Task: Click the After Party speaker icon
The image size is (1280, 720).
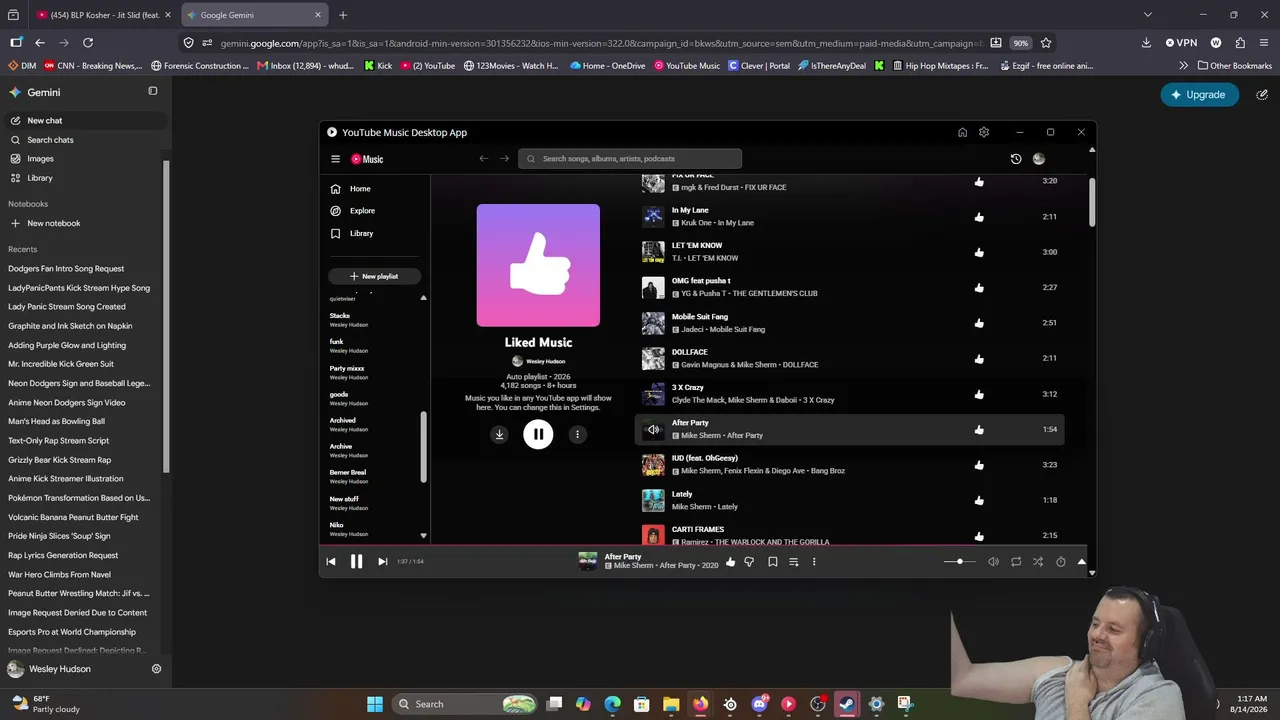Action: point(653,430)
